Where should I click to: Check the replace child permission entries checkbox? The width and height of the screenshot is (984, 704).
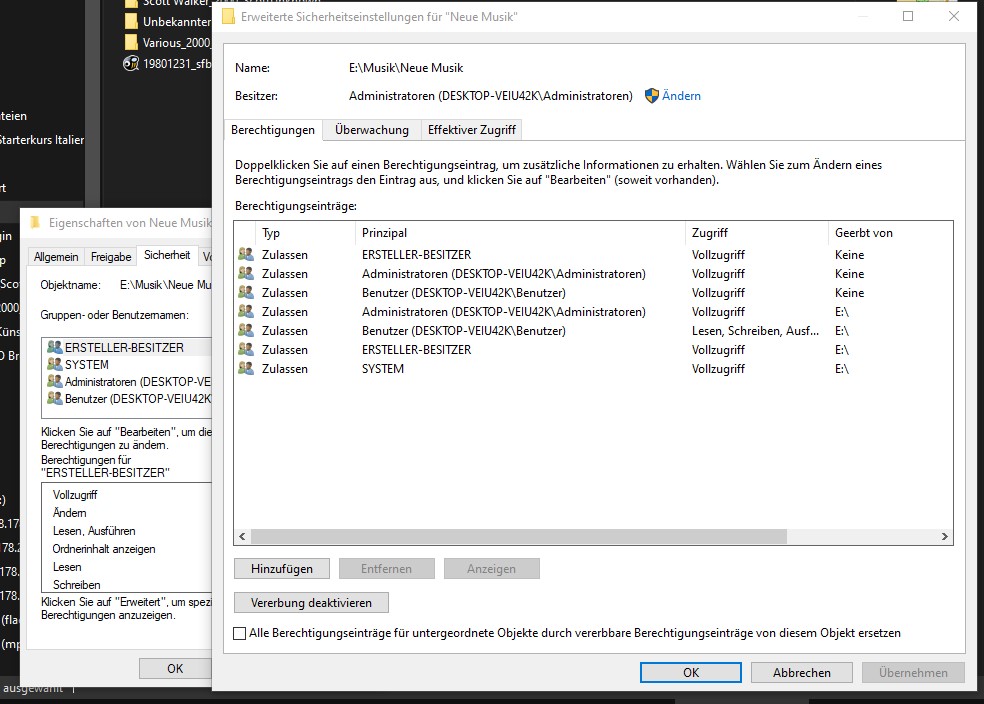click(x=239, y=633)
